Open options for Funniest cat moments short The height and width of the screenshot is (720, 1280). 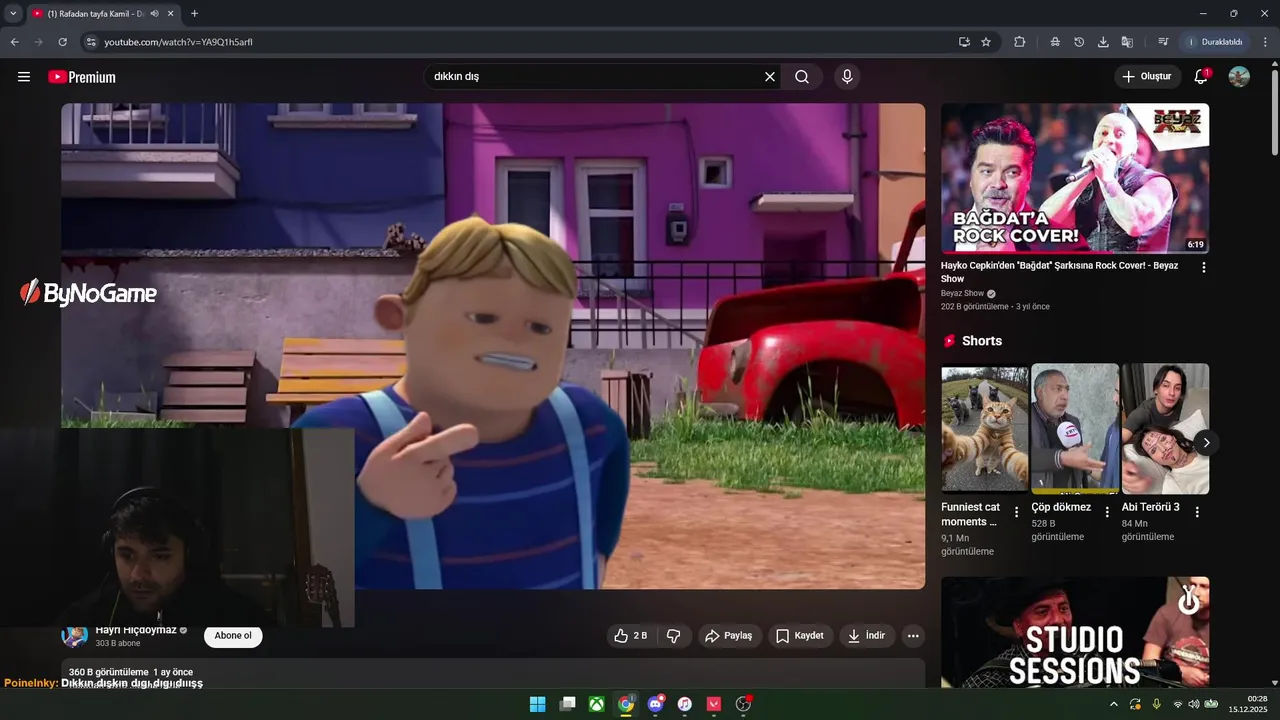(1017, 512)
